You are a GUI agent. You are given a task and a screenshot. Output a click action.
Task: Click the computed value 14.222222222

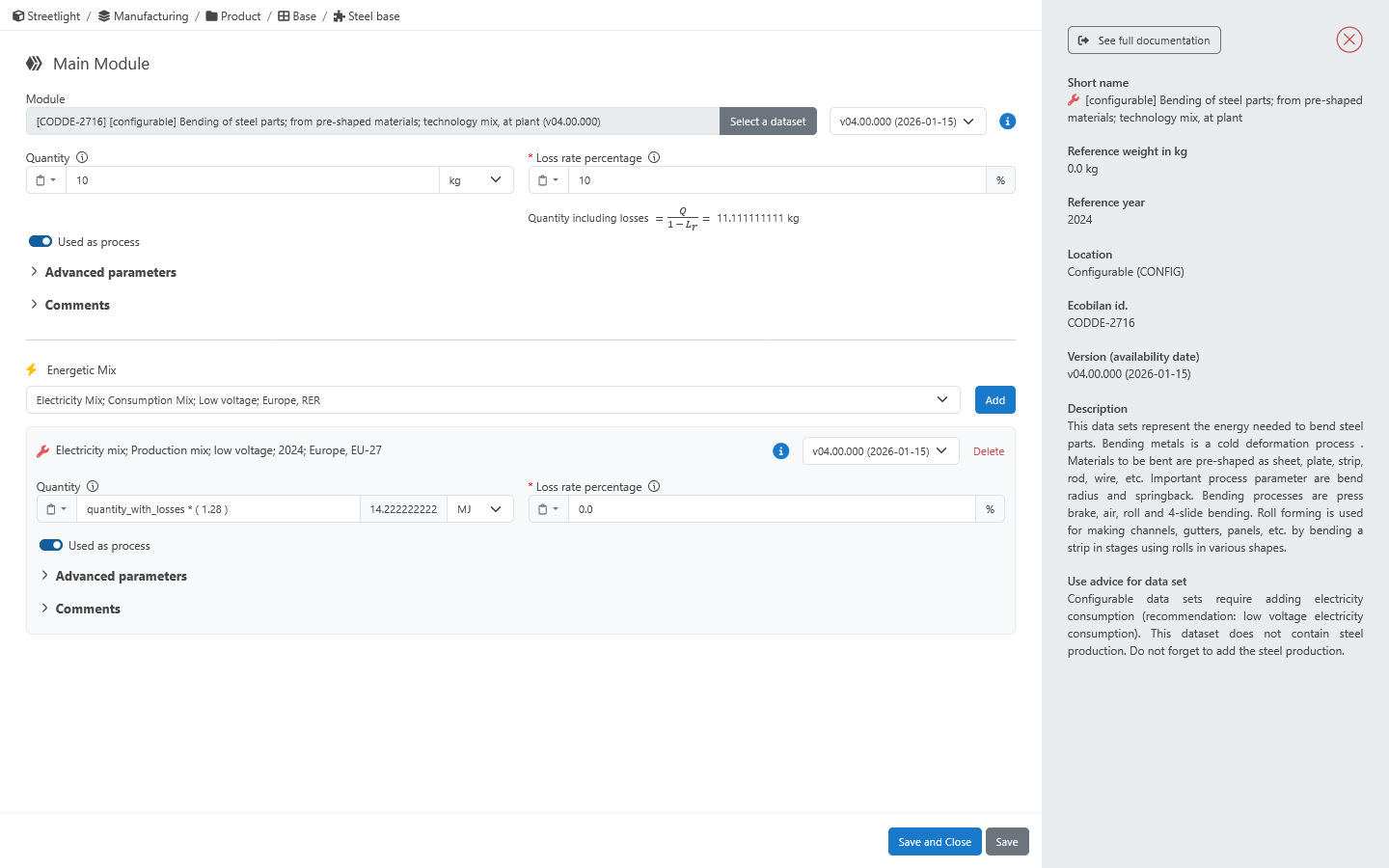403,509
